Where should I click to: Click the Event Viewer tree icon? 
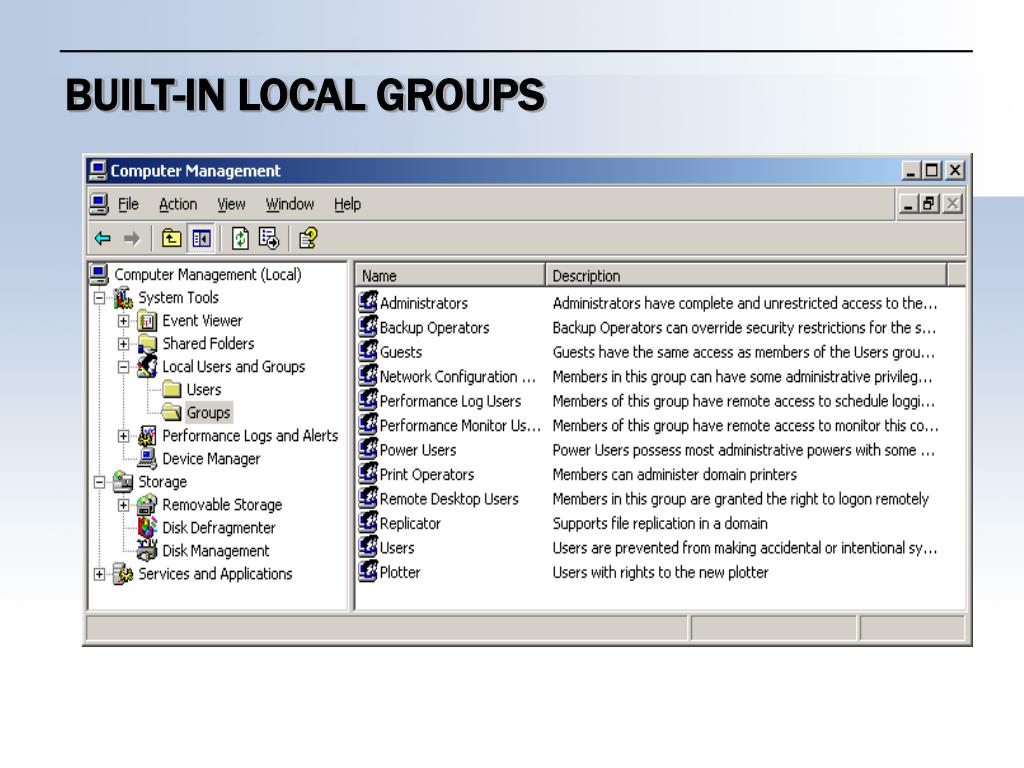coord(148,321)
